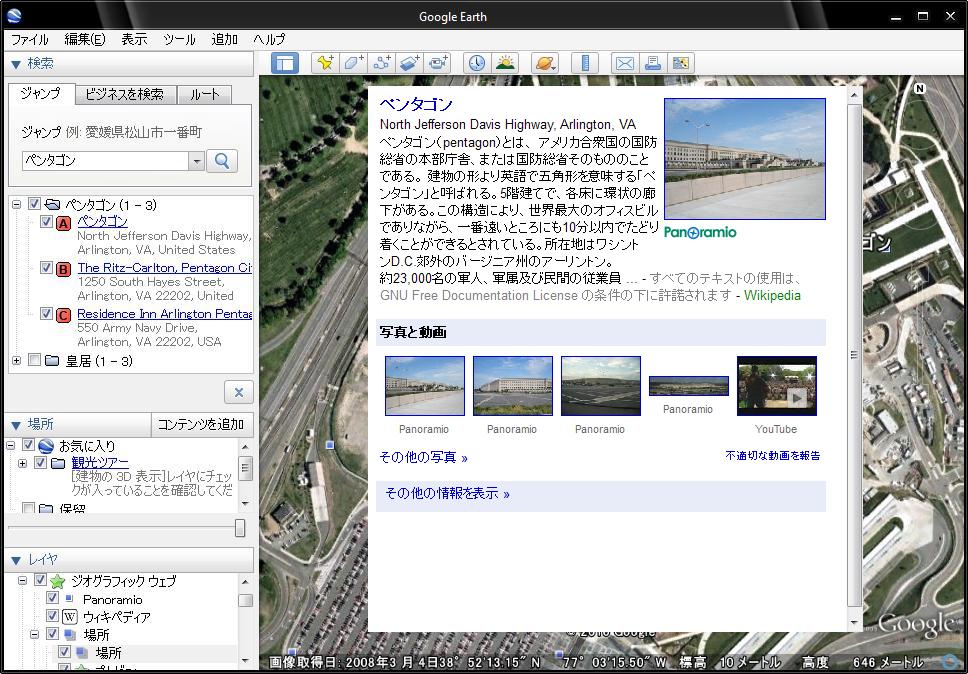Click the ペンタゴン title link in balloon
The width and height of the screenshot is (968, 674).
pyautogui.click(x=416, y=104)
